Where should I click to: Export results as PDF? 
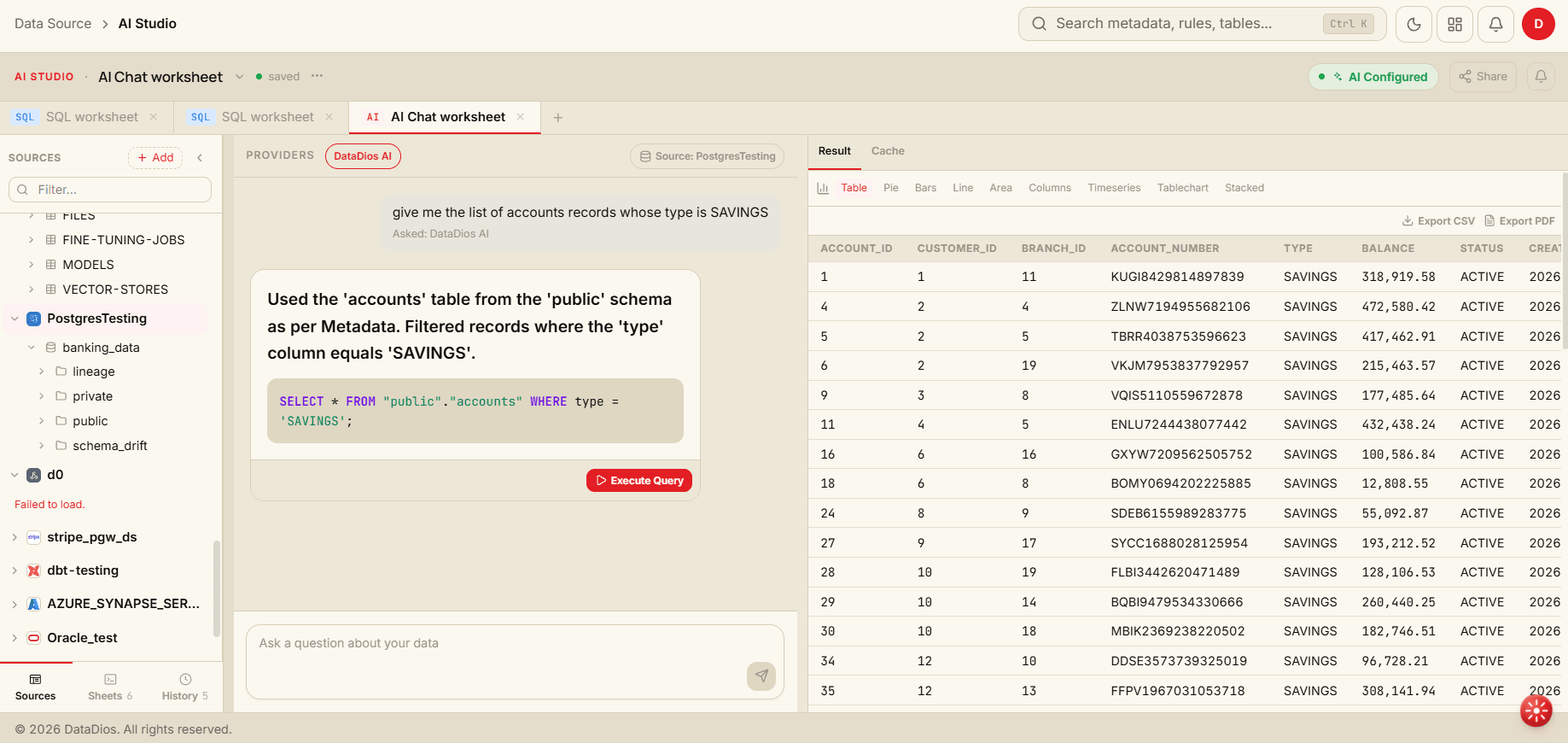[1519, 221]
